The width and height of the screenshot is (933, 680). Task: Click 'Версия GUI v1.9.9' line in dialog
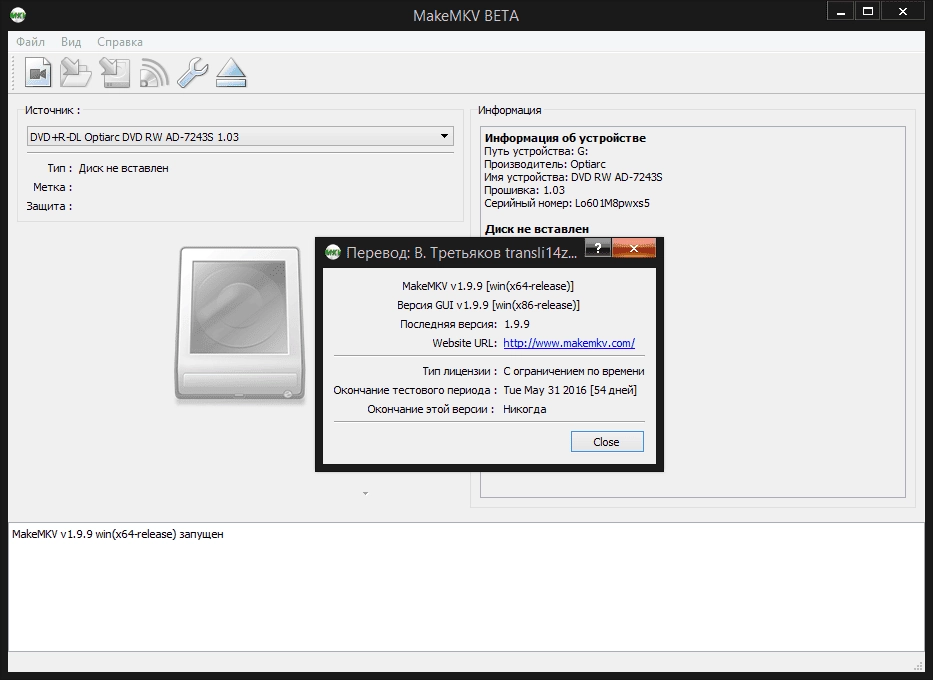click(x=488, y=305)
